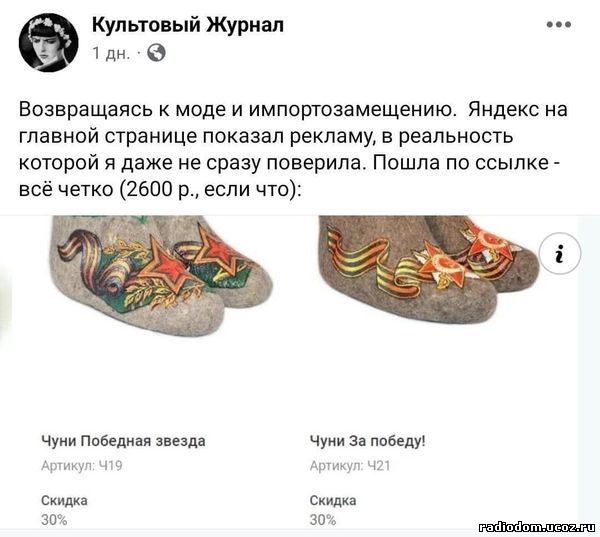Click the 1 дн. post timestamp

111,53
